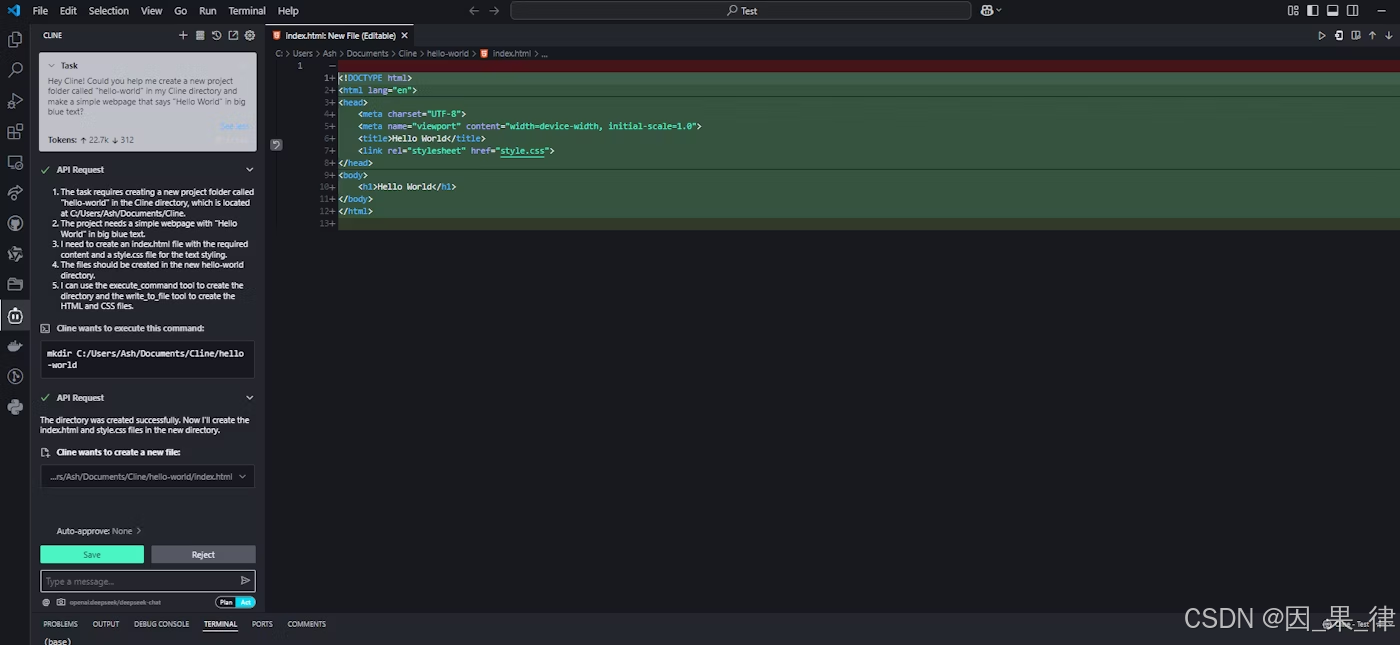This screenshot has height=645, width=1400.
Task: Collapse first API Request section
Action: click(249, 170)
